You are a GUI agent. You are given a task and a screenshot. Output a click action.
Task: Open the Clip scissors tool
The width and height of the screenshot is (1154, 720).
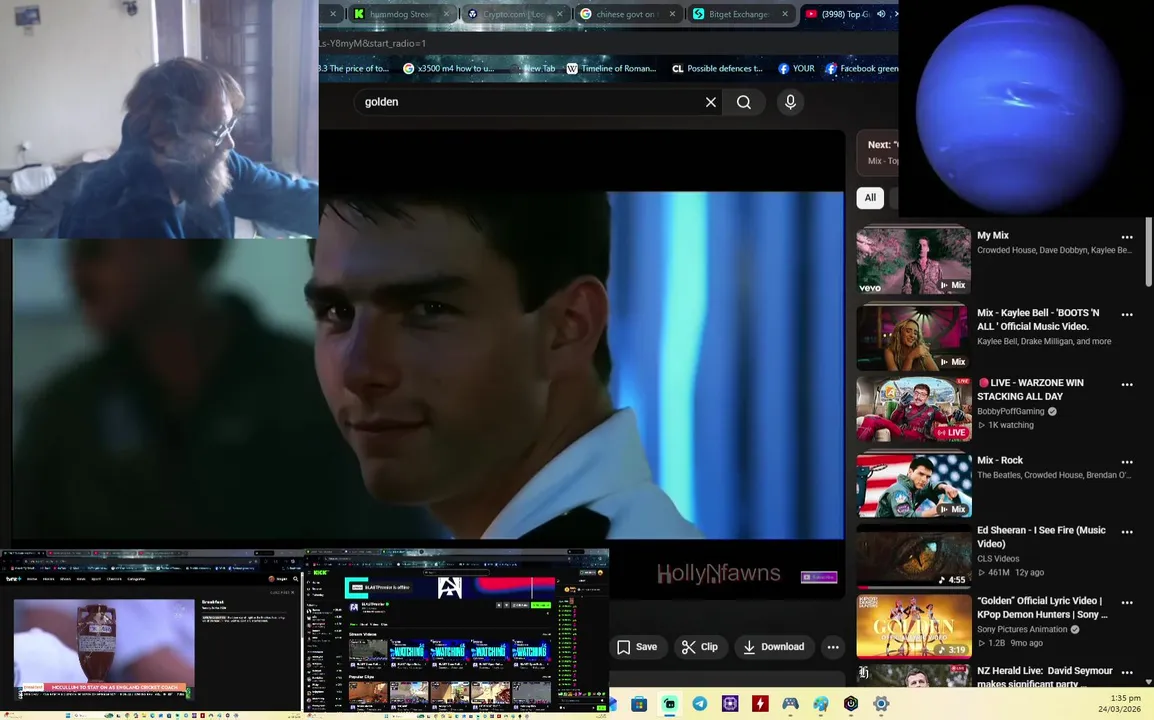click(700, 646)
